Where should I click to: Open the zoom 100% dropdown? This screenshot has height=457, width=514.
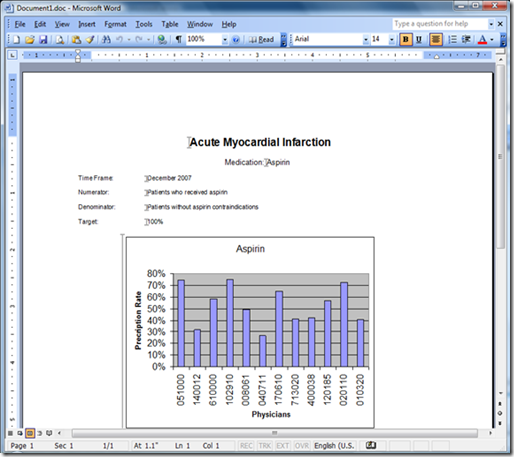(x=225, y=40)
